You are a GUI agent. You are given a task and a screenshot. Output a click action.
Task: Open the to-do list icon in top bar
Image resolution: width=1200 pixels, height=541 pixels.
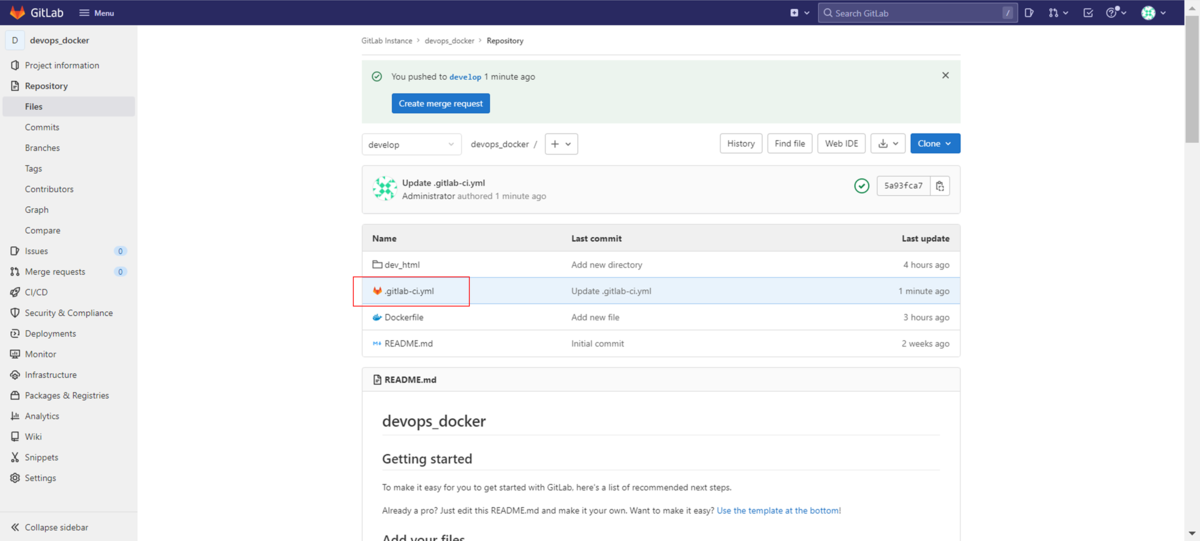tap(1088, 13)
